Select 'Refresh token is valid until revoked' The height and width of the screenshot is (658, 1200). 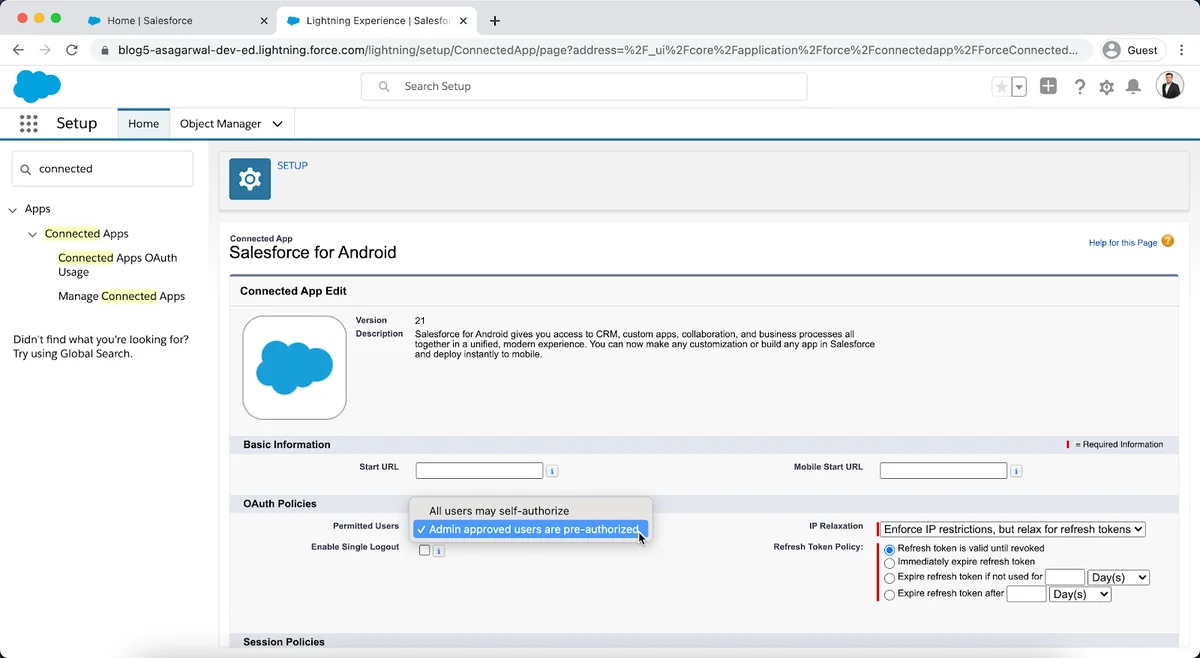coord(889,549)
